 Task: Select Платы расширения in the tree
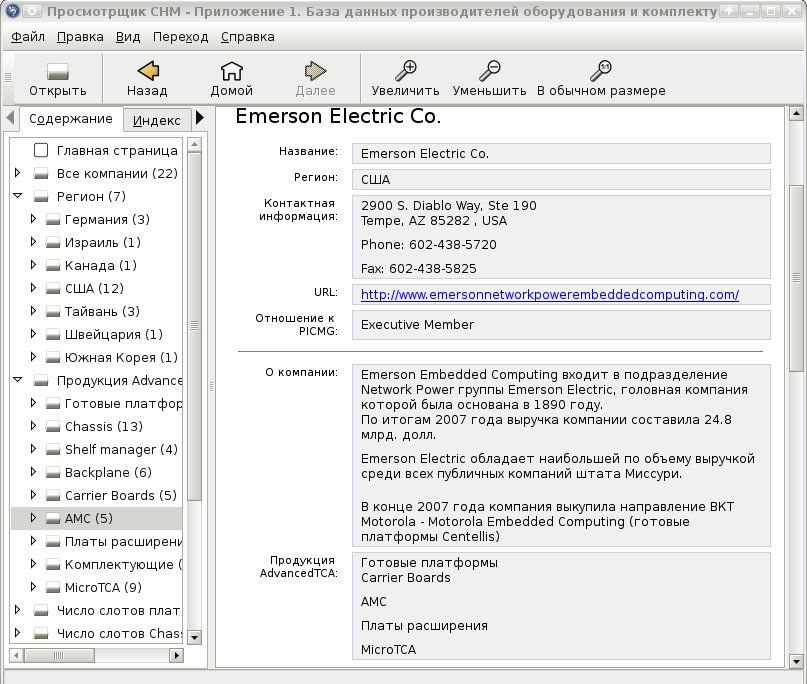point(124,541)
